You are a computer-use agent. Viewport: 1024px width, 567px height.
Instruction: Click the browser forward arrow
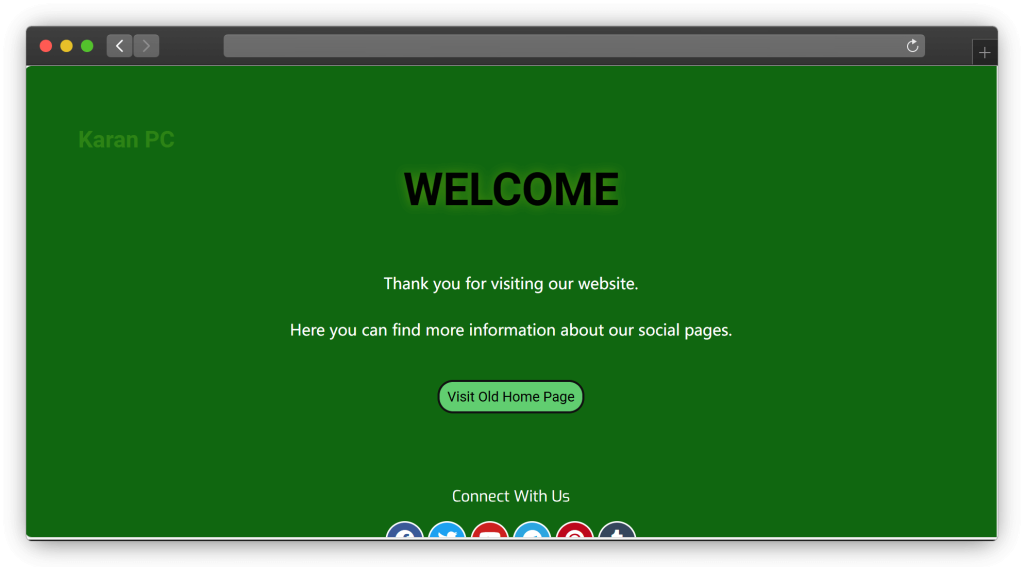146,46
